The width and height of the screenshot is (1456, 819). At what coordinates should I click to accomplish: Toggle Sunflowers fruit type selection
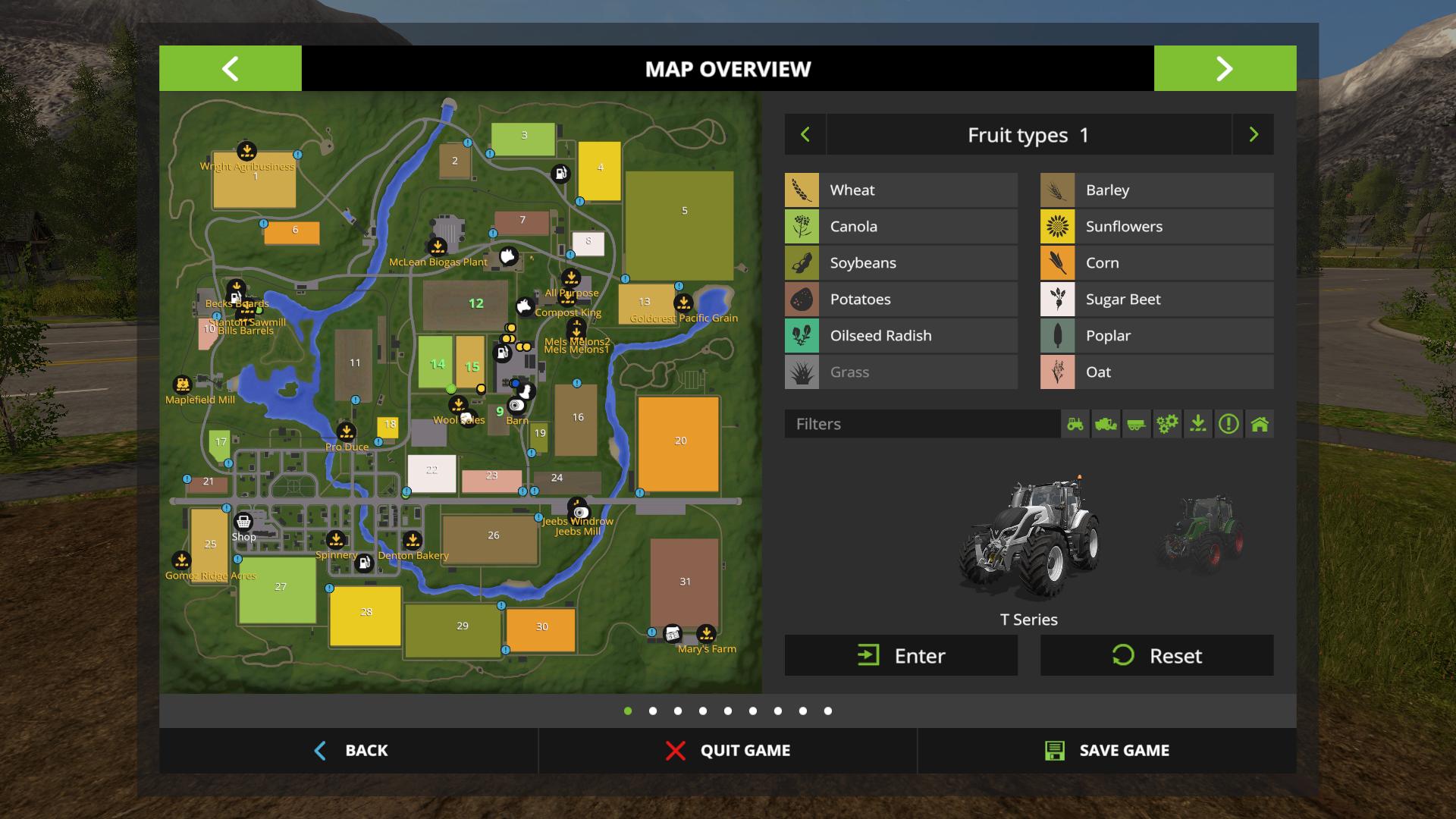click(x=1155, y=226)
